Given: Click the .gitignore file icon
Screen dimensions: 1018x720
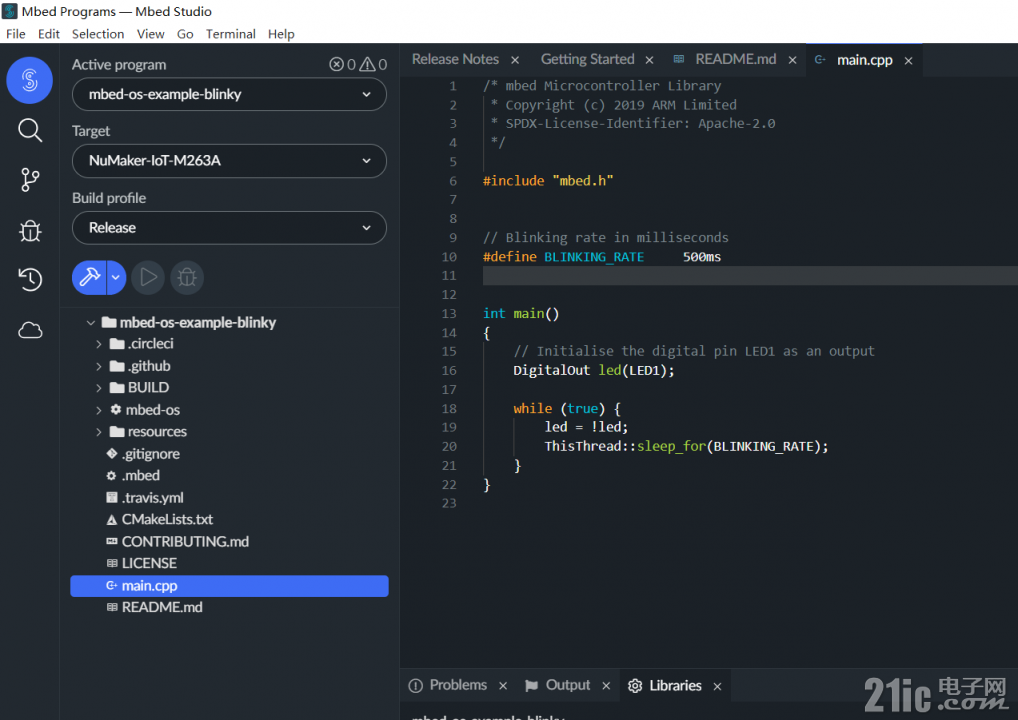Looking at the screenshot, I should pos(112,454).
